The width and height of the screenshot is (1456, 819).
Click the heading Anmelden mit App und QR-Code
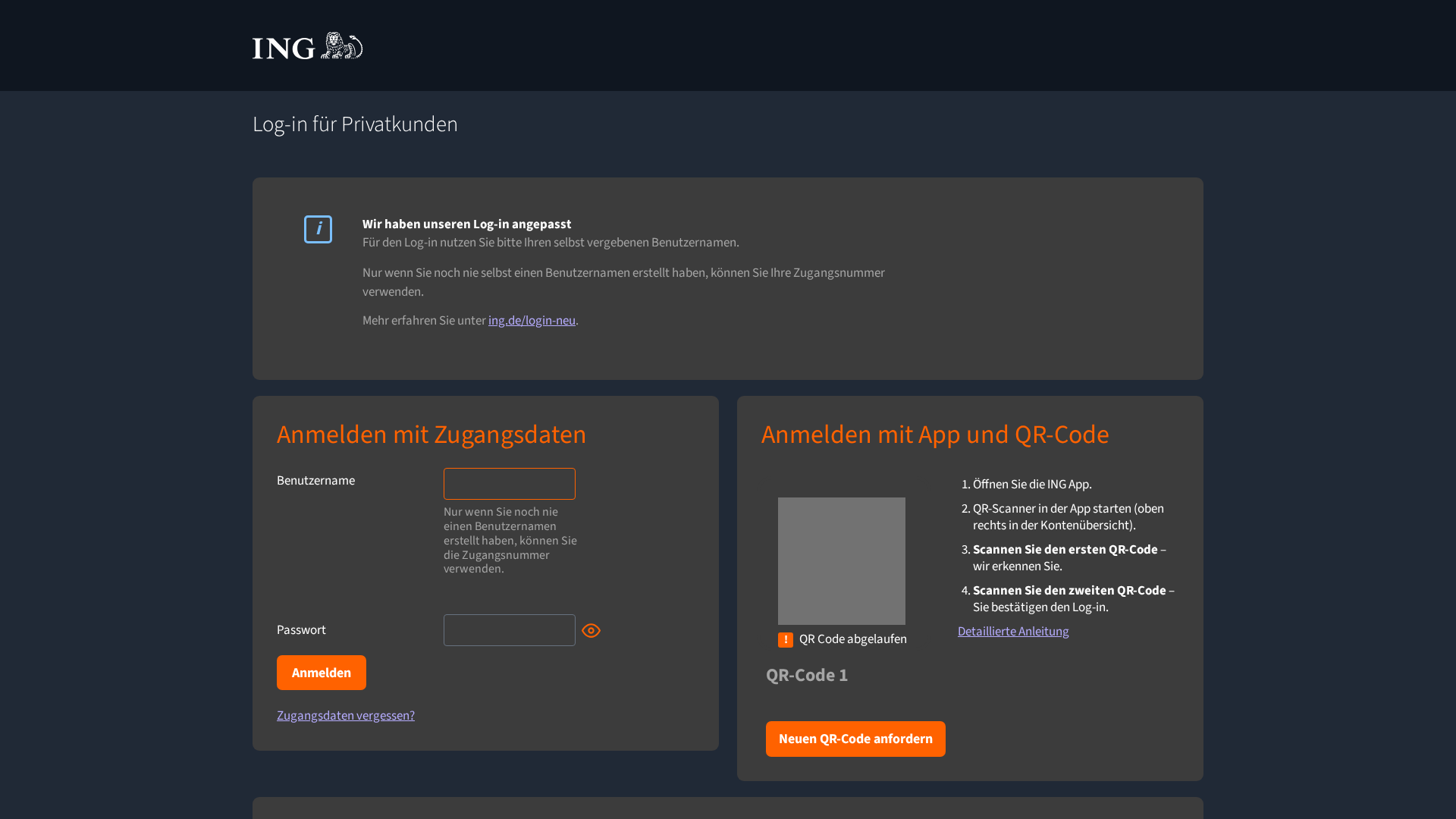coord(935,435)
